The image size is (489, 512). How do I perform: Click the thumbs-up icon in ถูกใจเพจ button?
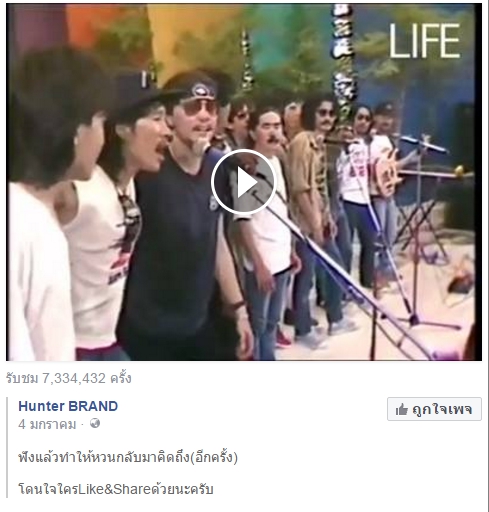coord(402,409)
